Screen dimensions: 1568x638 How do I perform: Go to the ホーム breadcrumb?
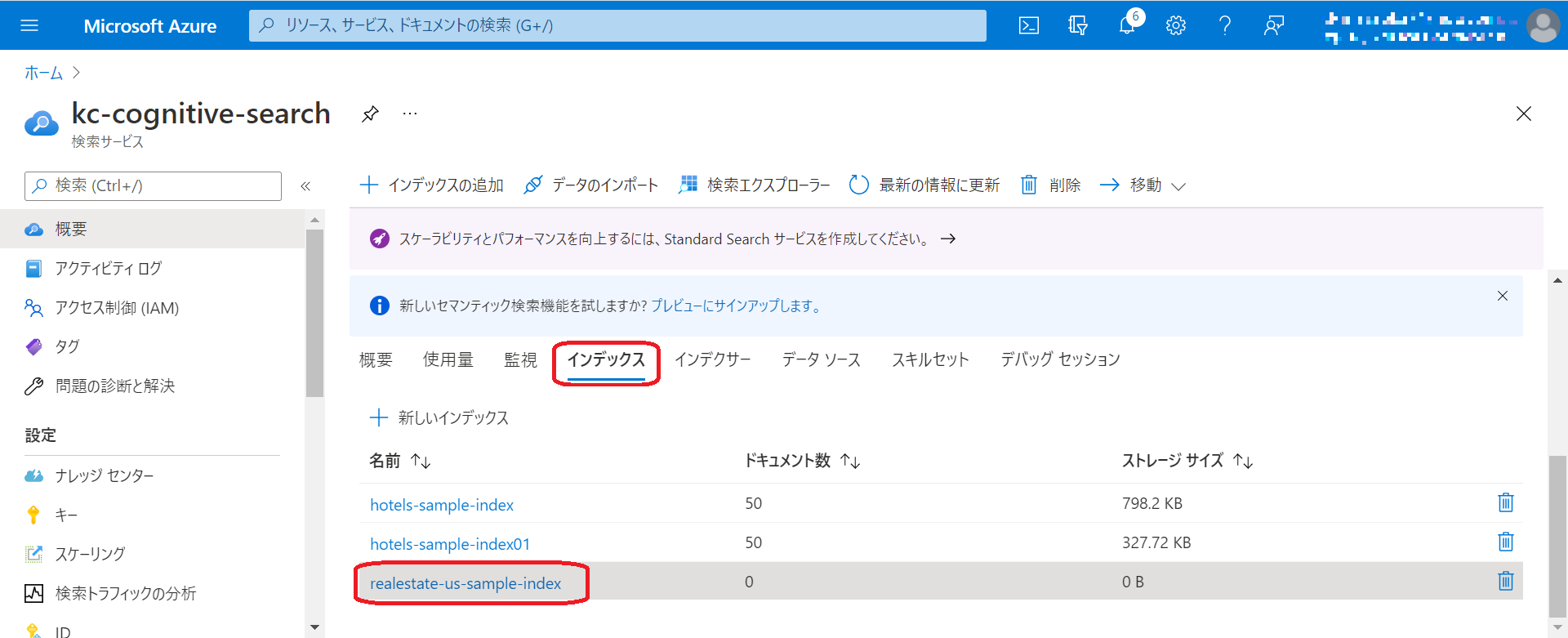[43, 73]
